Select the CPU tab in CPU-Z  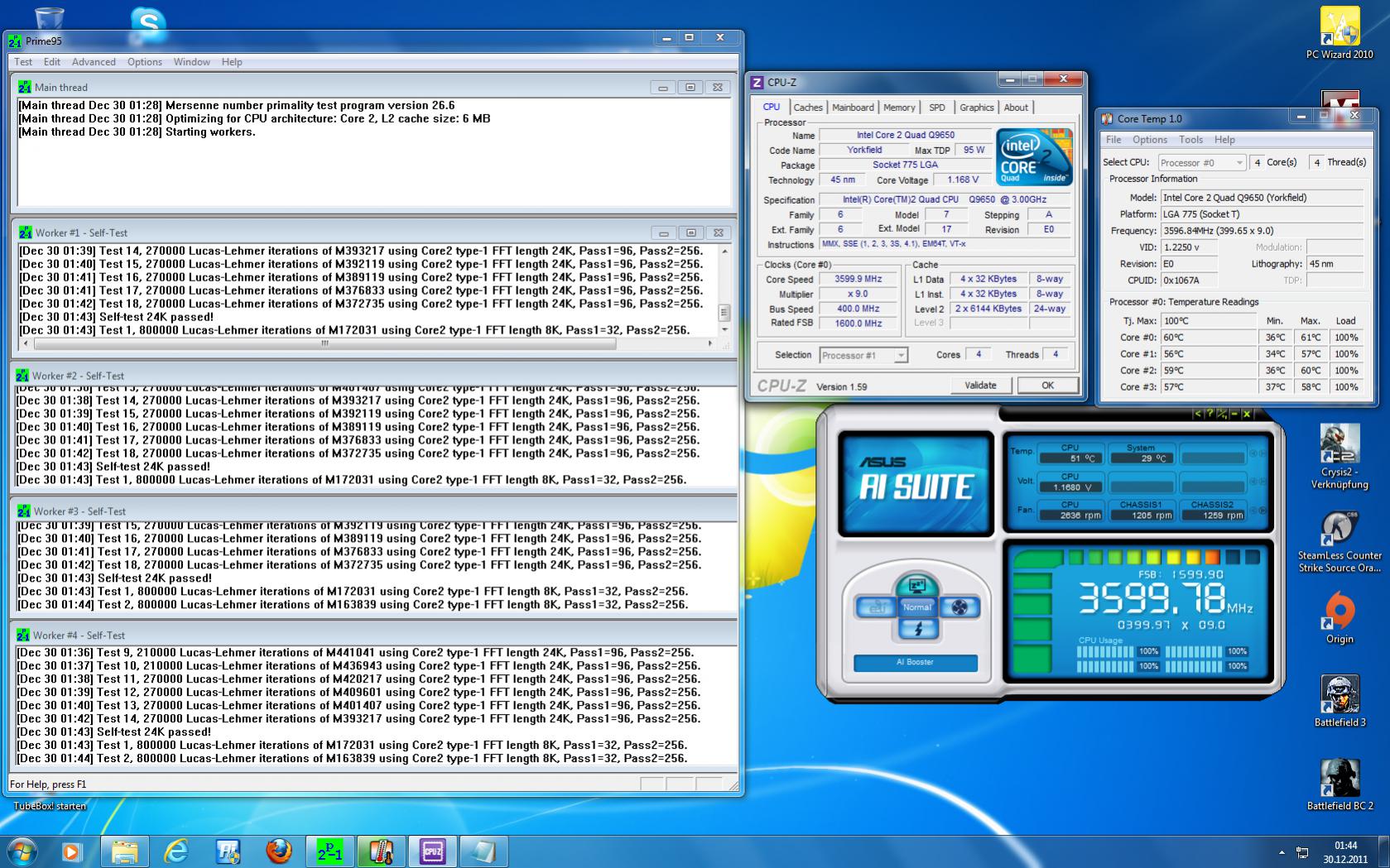point(772,107)
